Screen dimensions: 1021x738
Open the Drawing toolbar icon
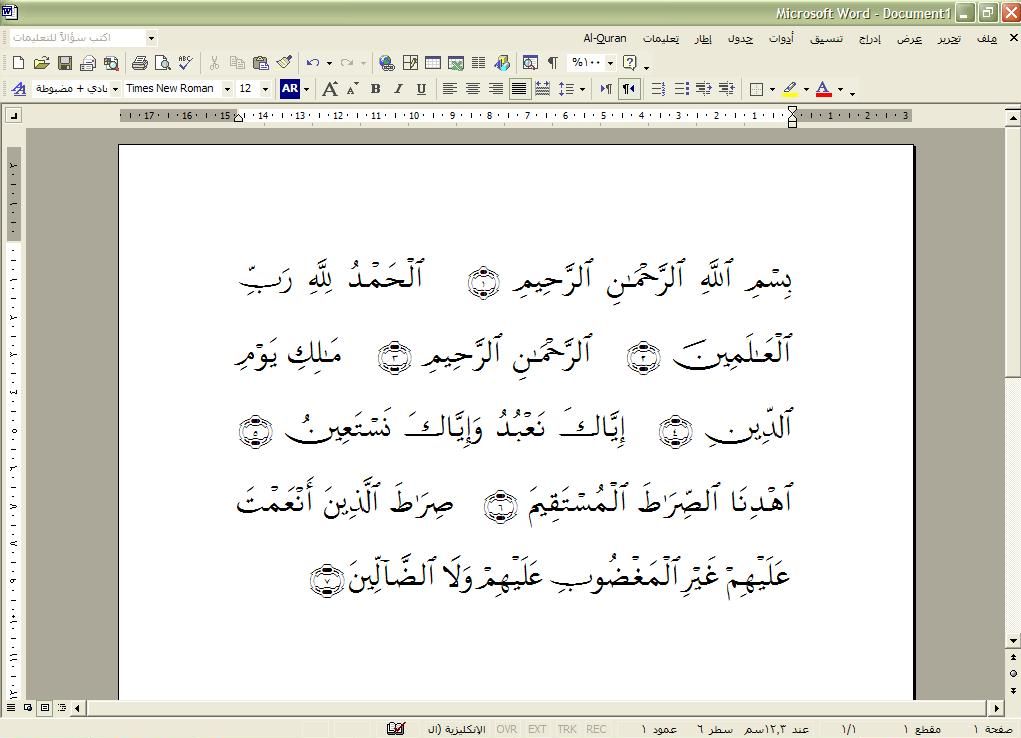(x=502, y=63)
